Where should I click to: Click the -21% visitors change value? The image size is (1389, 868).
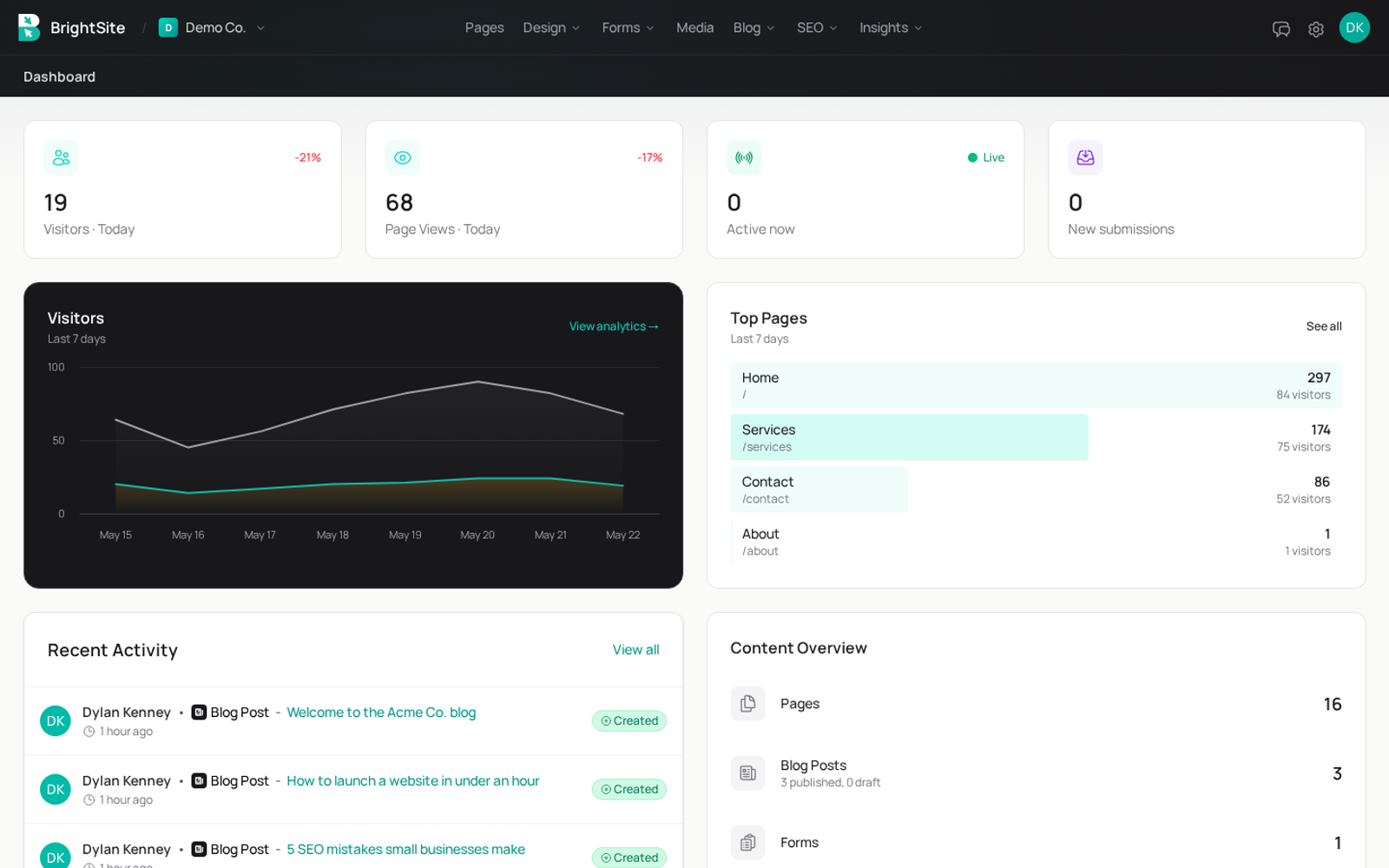(x=308, y=157)
